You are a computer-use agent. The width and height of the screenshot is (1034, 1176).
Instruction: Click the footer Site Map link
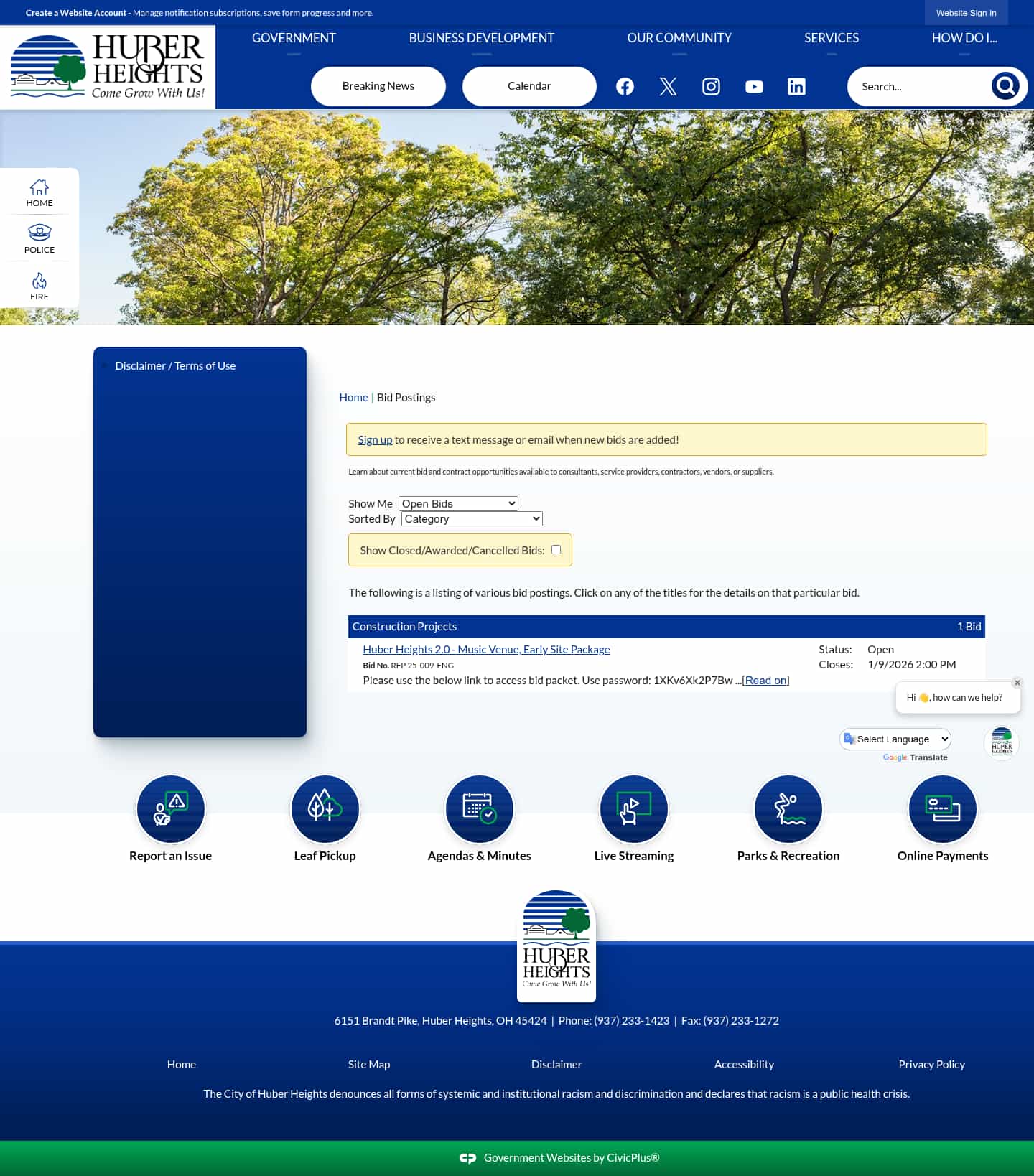[369, 1064]
